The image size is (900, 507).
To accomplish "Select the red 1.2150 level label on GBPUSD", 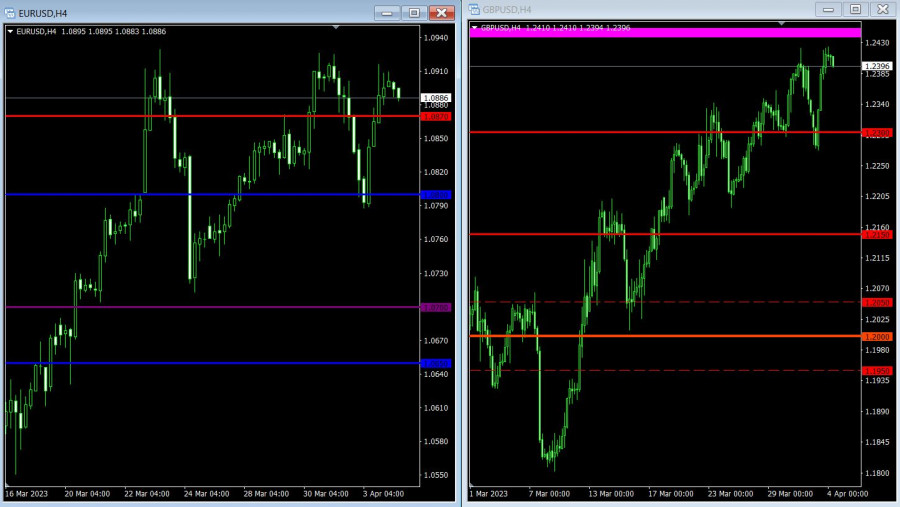I will (x=876, y=235).
